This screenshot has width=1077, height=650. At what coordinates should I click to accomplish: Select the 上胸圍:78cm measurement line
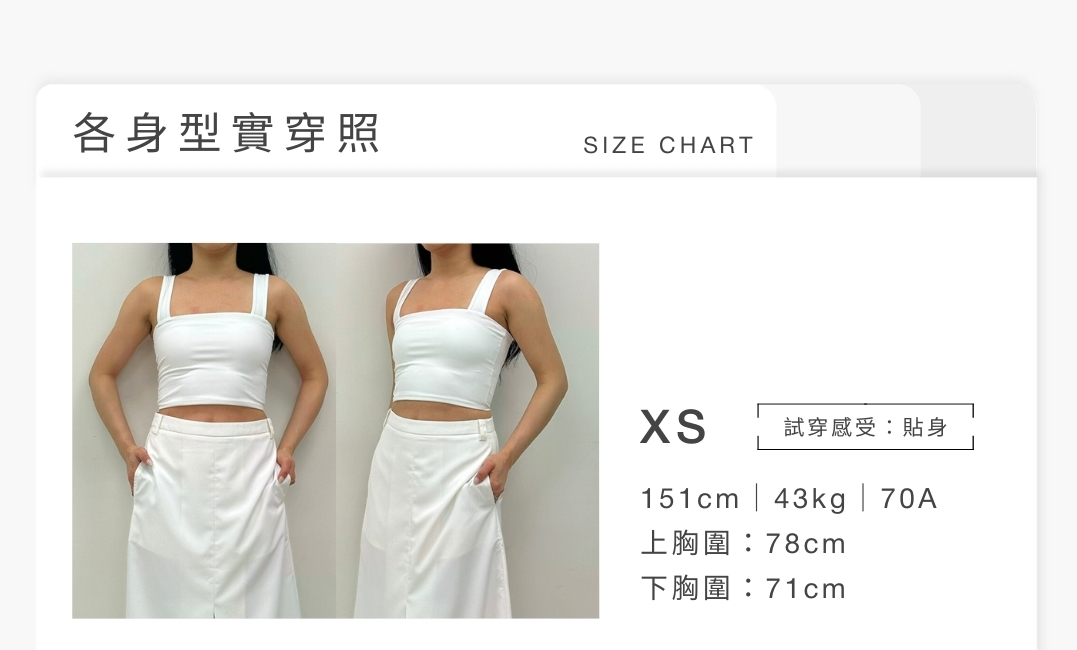[x=743, y=543]
